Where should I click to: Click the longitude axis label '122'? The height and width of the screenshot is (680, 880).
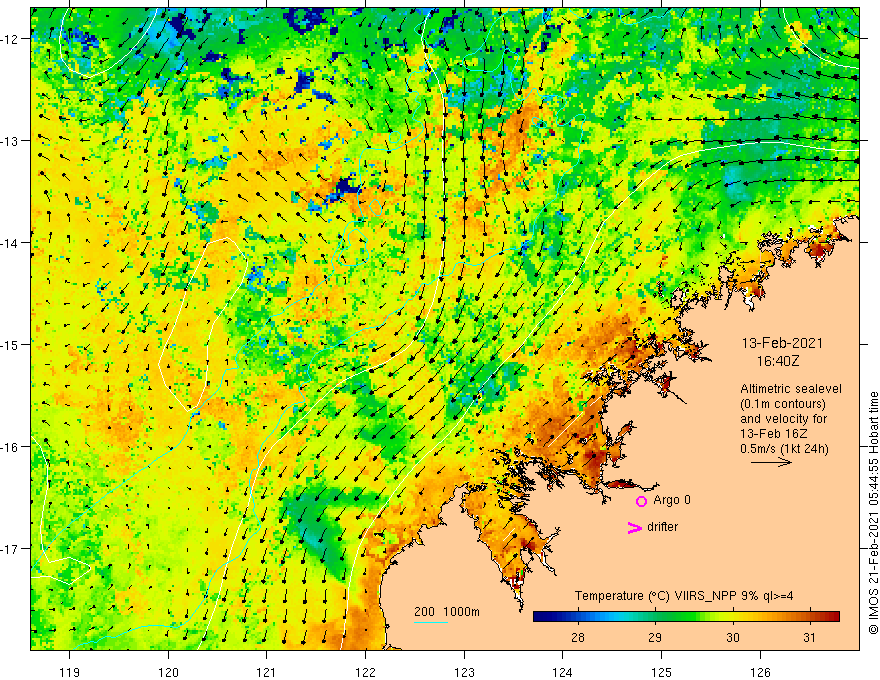(365, 672)
